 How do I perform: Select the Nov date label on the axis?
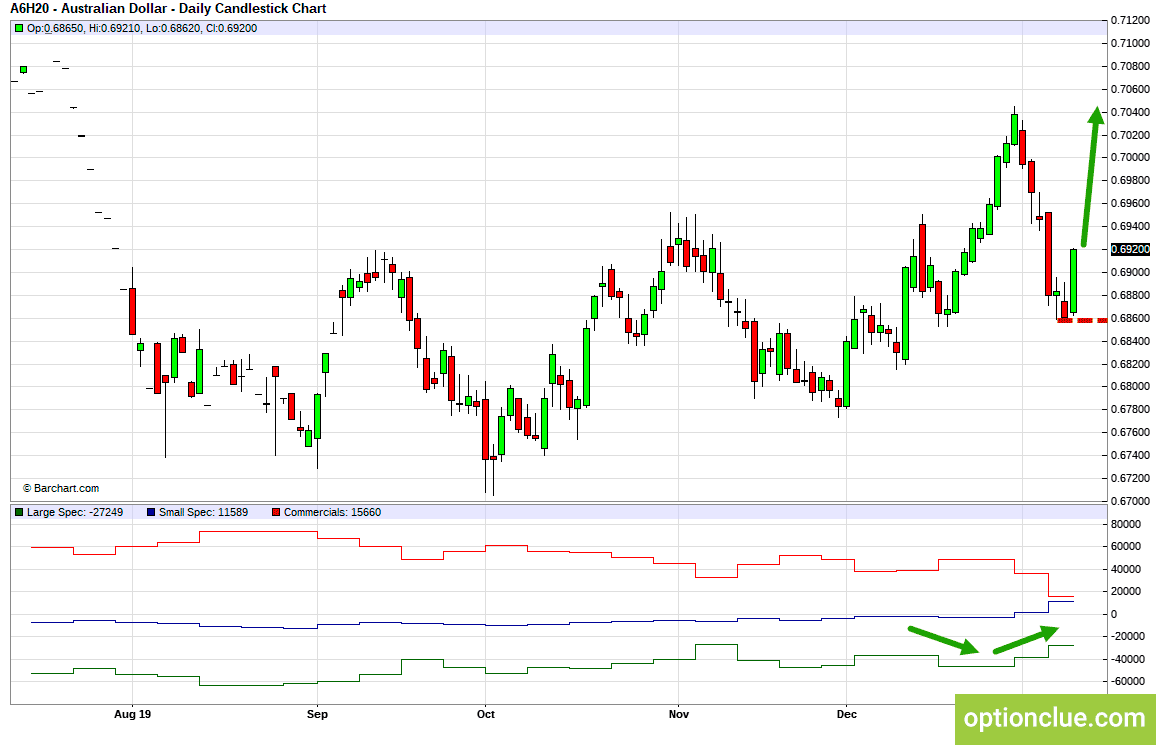[679, 714]
